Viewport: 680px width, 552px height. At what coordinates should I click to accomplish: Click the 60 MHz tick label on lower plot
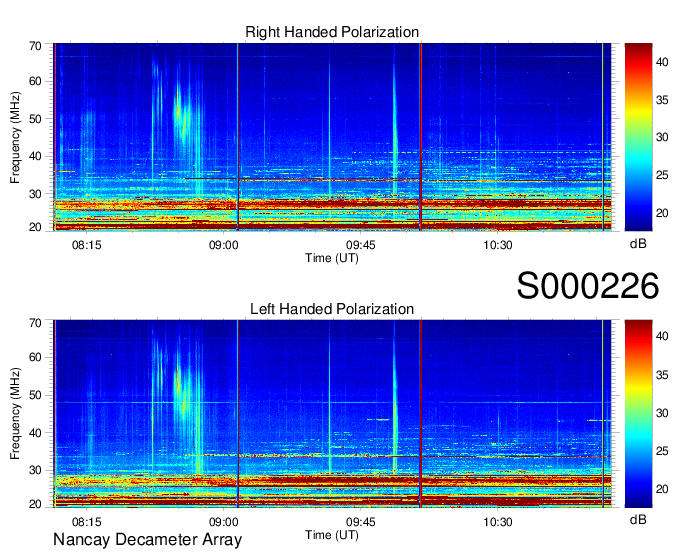coord(35,358)
